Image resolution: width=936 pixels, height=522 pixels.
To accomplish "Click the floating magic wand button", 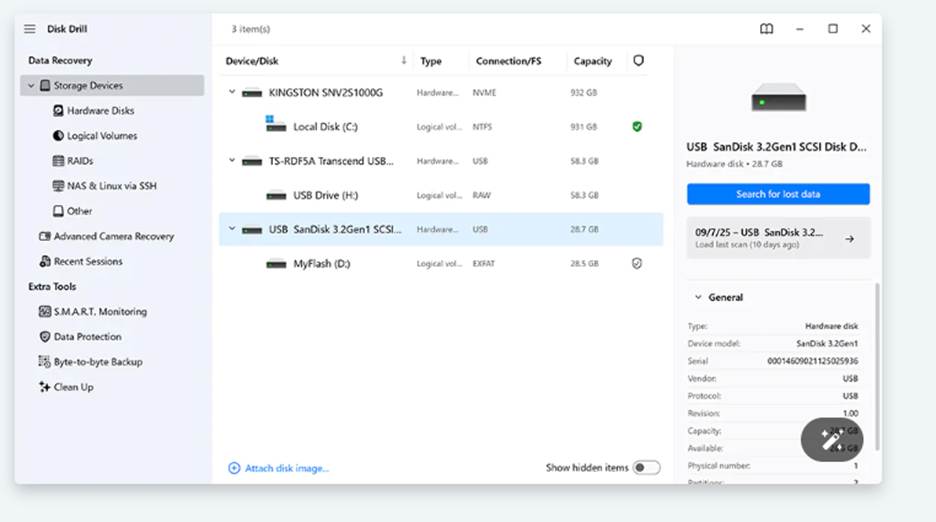I will point(832,440).
